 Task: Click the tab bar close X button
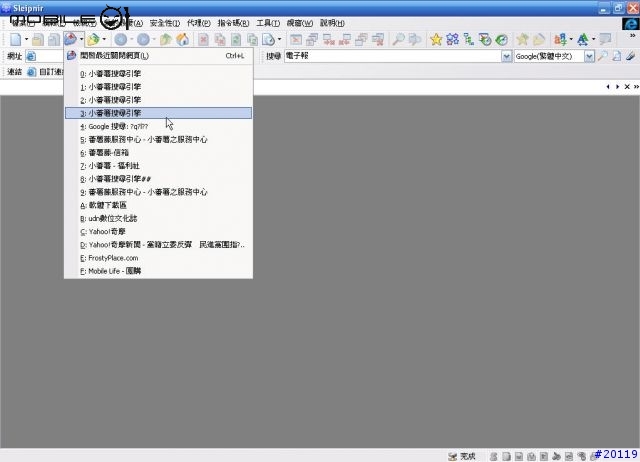pyautogui.click(x=627, y=87)
